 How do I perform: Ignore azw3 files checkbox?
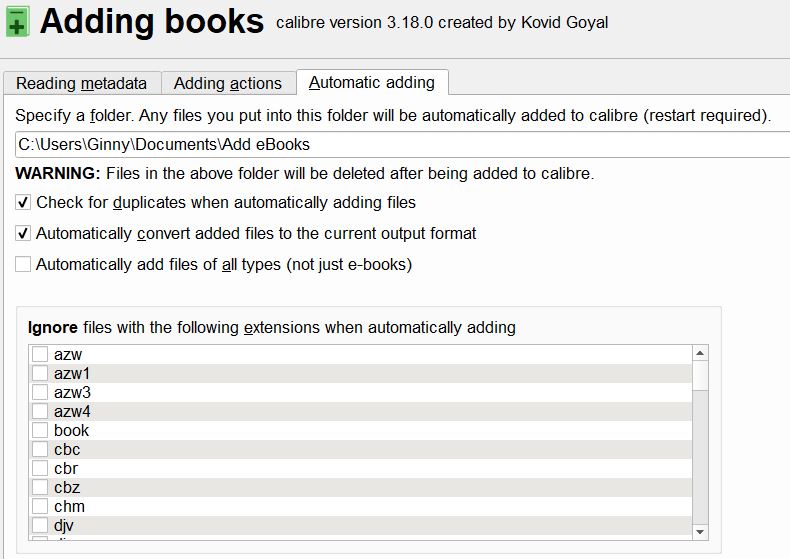point(40,392)
